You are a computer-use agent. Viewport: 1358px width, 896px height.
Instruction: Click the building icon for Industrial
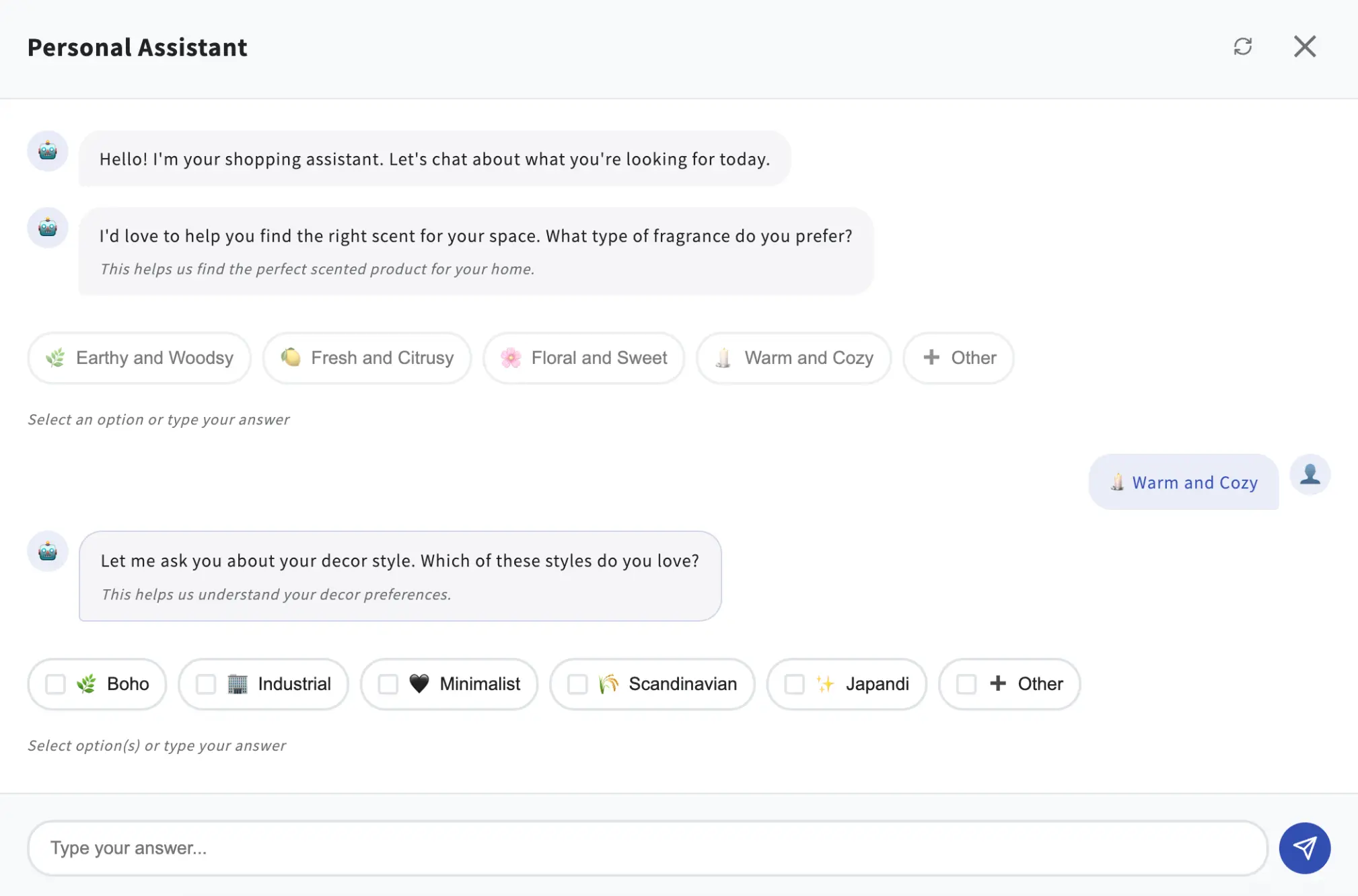(237, 683)
